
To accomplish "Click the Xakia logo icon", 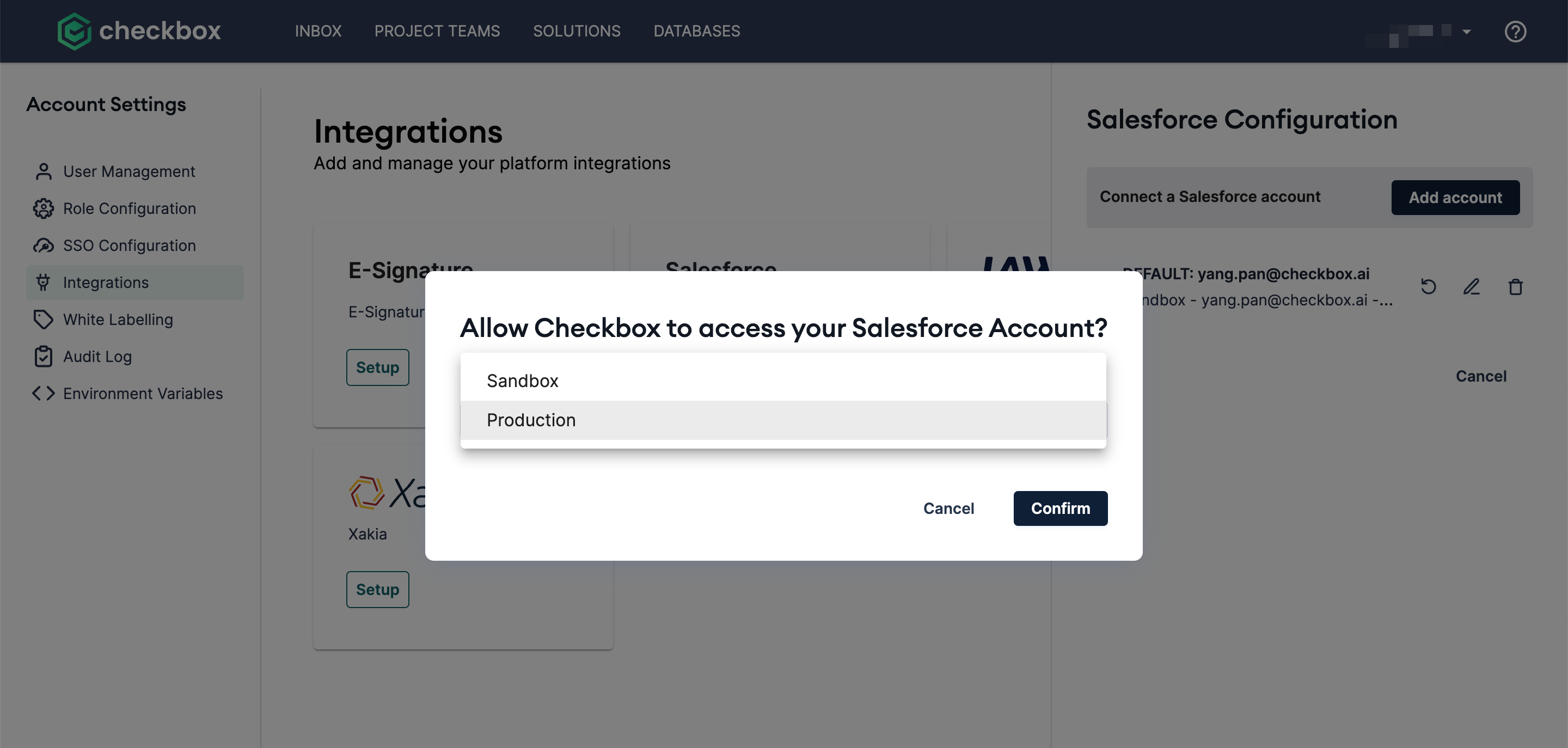I will point(366,492).
